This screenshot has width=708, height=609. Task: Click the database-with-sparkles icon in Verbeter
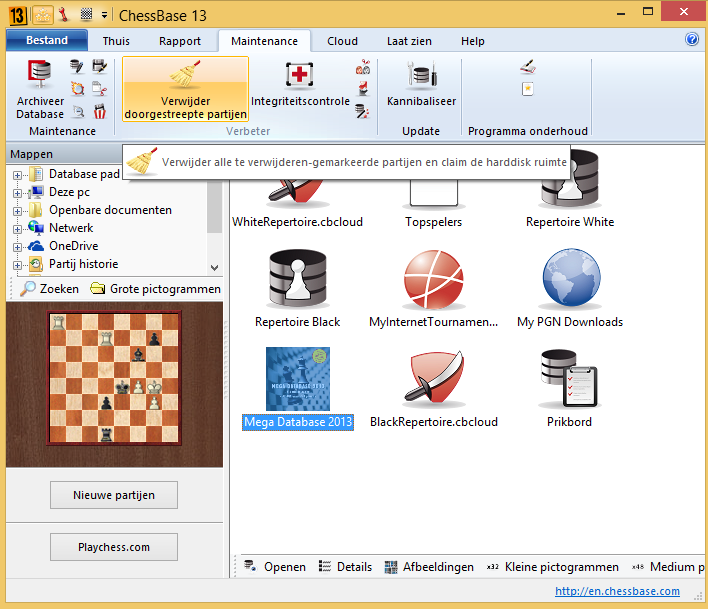point(362,111)
